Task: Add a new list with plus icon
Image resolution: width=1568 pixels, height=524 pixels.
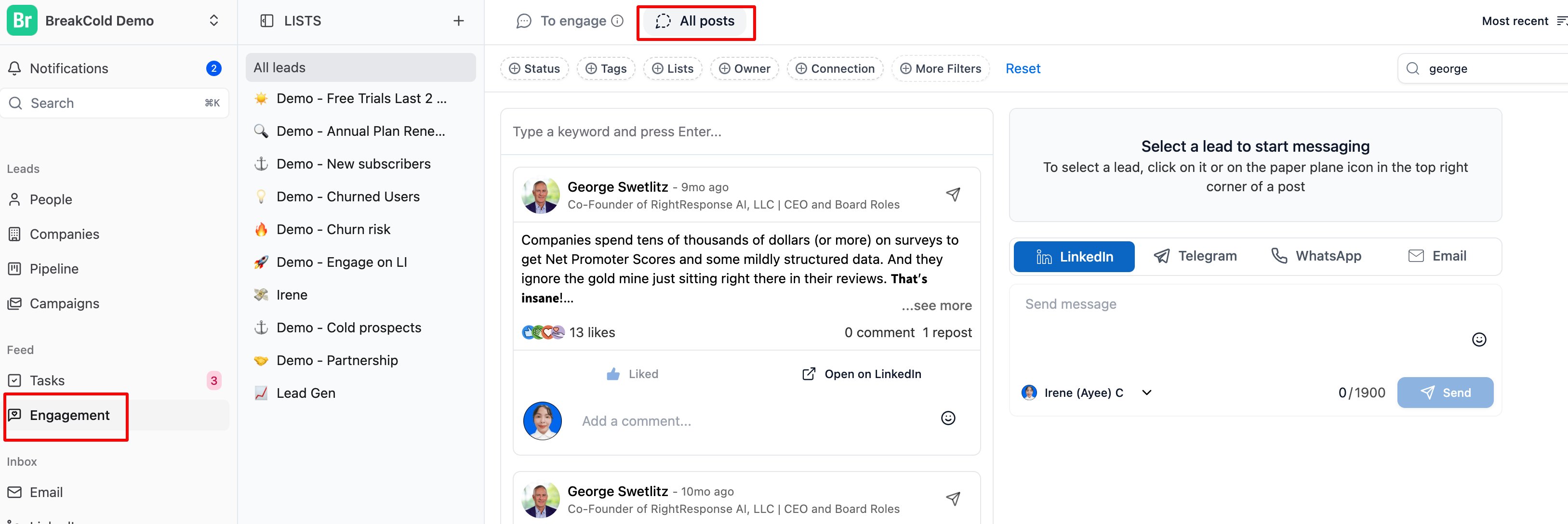Action: click(458, 21)
